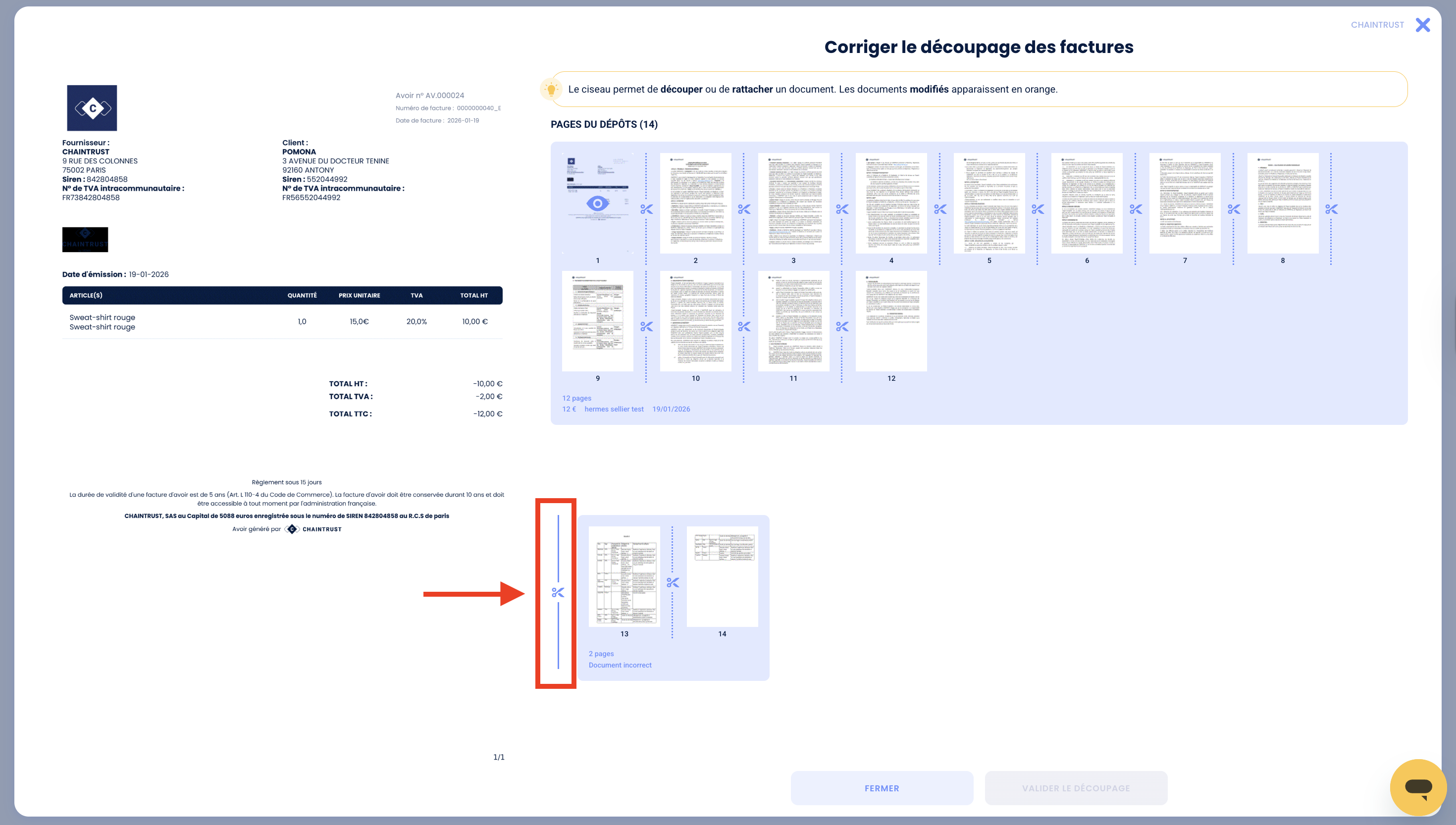Viewport: 1456px width, 825px height.
Task: Click scissors between pages 1 and 2
Action: (646, 209)
